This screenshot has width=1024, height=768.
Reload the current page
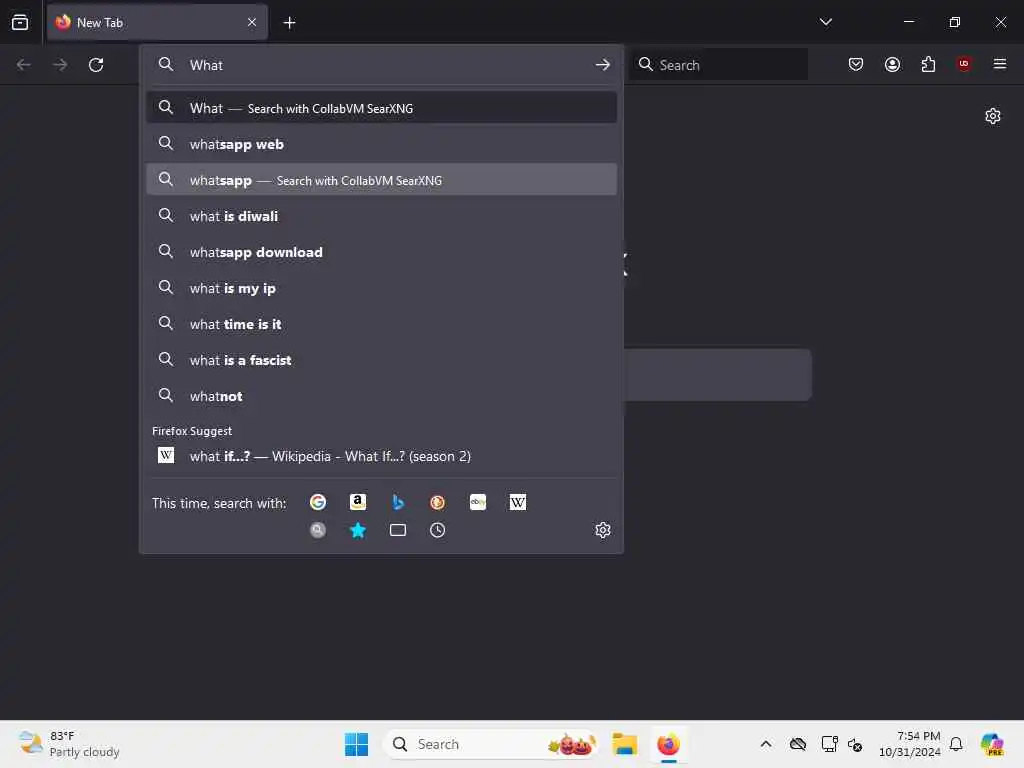coord(96,65)
